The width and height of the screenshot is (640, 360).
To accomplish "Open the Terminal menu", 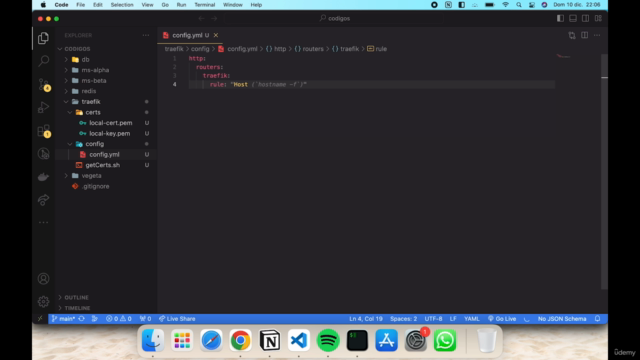I will pos(204,5).
